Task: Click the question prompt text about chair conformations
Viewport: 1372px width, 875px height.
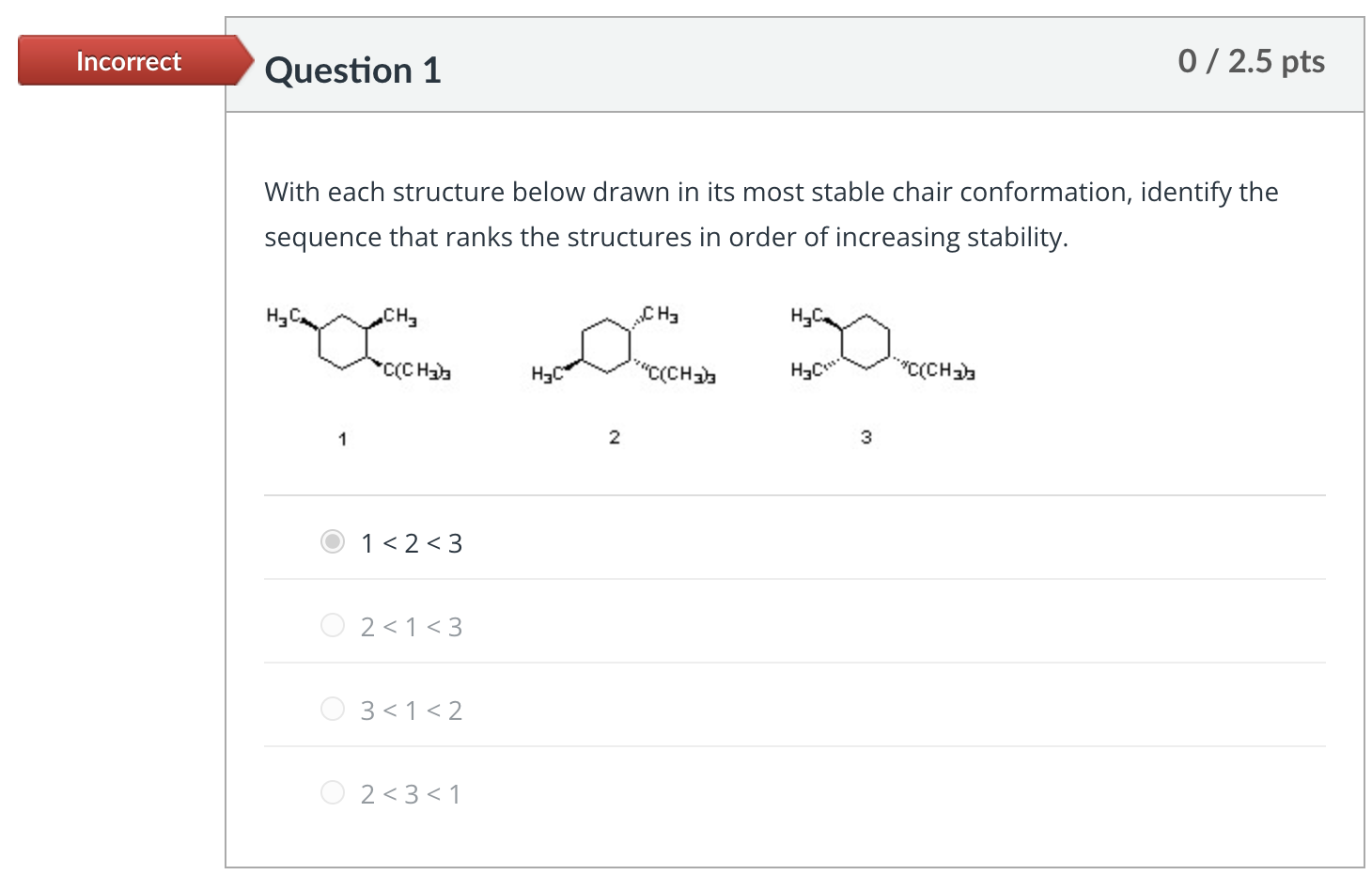Action: click(771, 214)
